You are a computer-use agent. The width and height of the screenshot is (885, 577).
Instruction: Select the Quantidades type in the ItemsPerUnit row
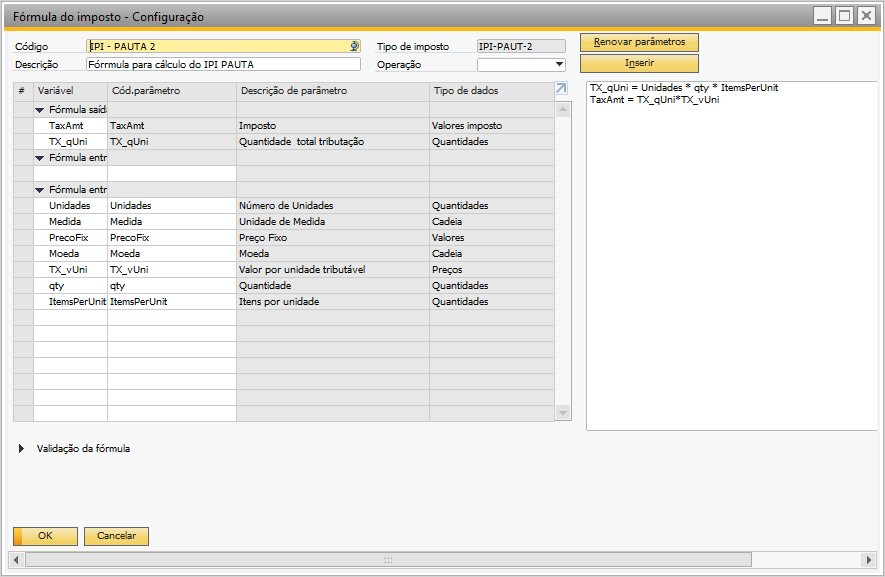pyautogui.click(x=492, y=302)
